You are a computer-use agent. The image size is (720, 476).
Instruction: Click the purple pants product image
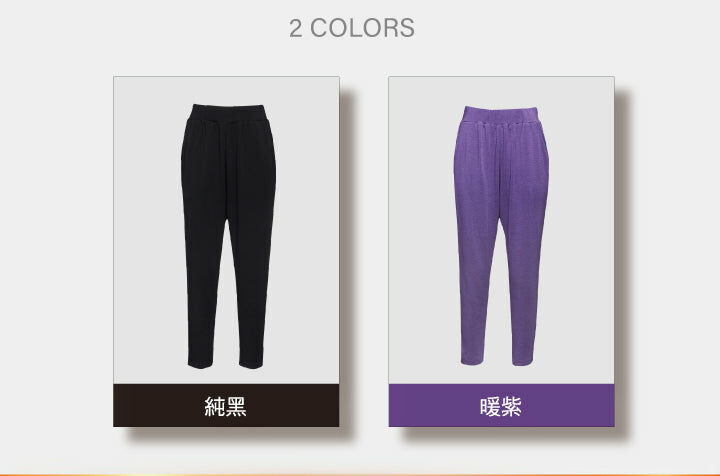(501, 236)
